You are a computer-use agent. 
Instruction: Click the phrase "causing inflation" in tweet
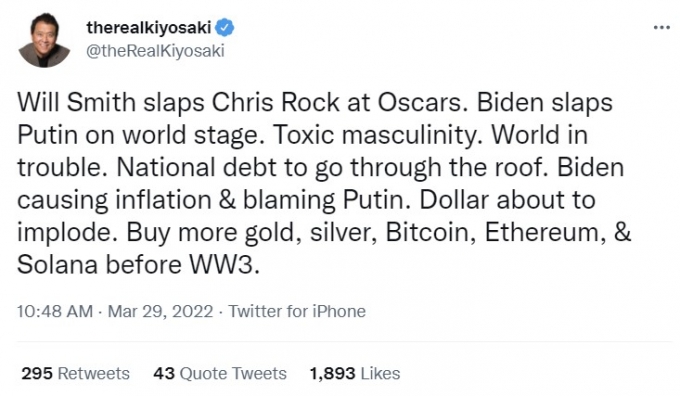114,200
